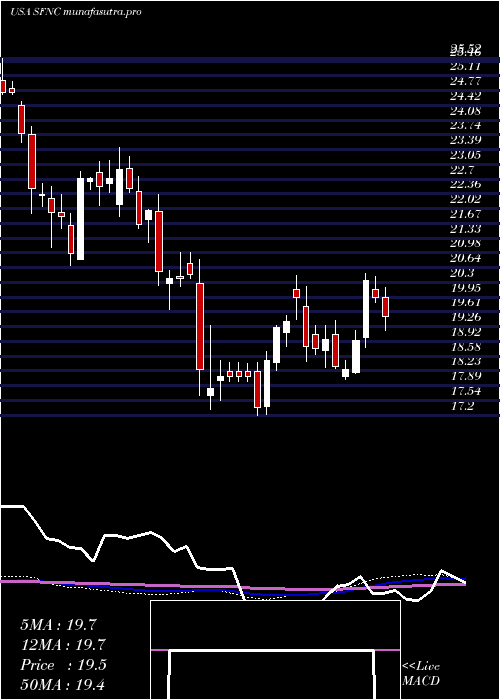Click the 17.2 price axis label
Image resolution: width=500 pixels, height=700 pixels.
click(x=462, y=406)
